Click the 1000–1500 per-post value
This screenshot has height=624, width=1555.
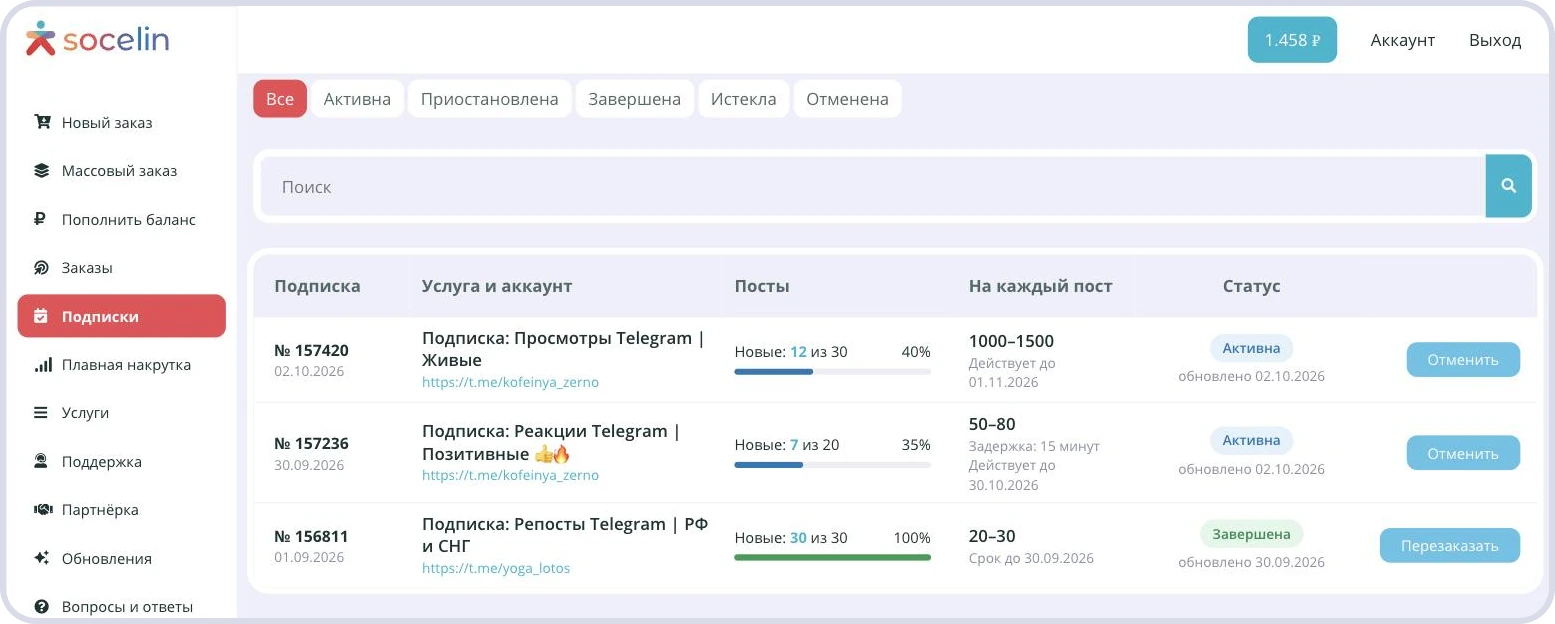pyautogui.click(x=1011, y=341)
